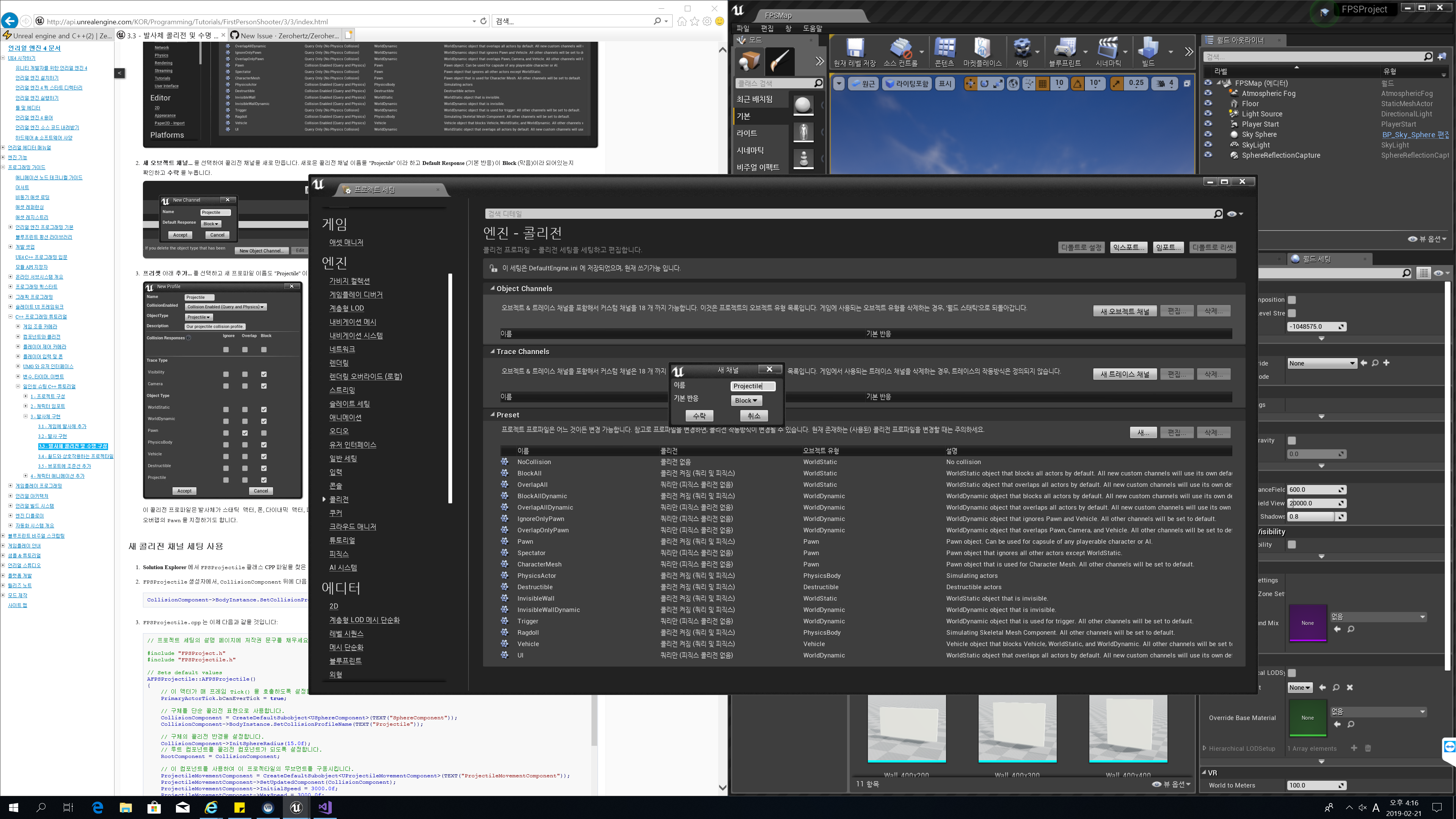Collapse the Preset section
The height and width of the screenshot is (819, 1456).
(492, 415)
